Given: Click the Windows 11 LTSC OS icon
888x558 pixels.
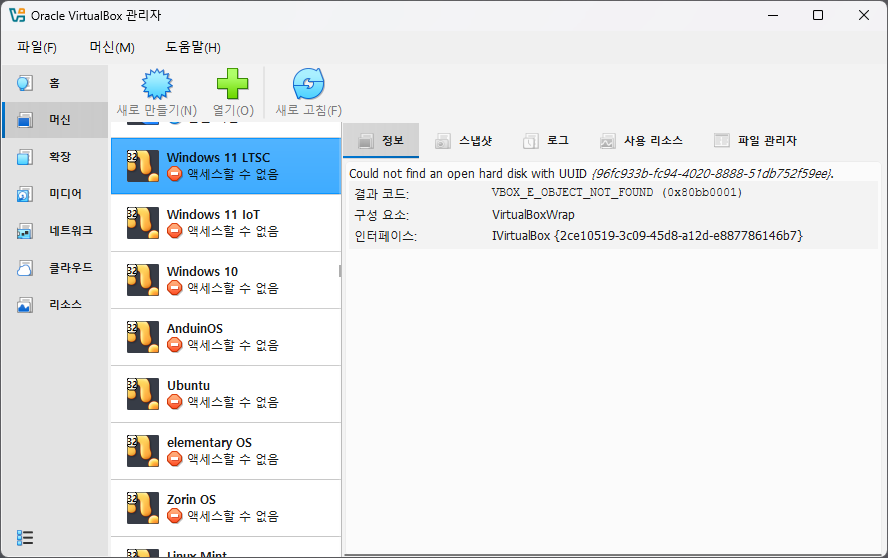Looking at the screenshot, I should [x=143, y=166].
